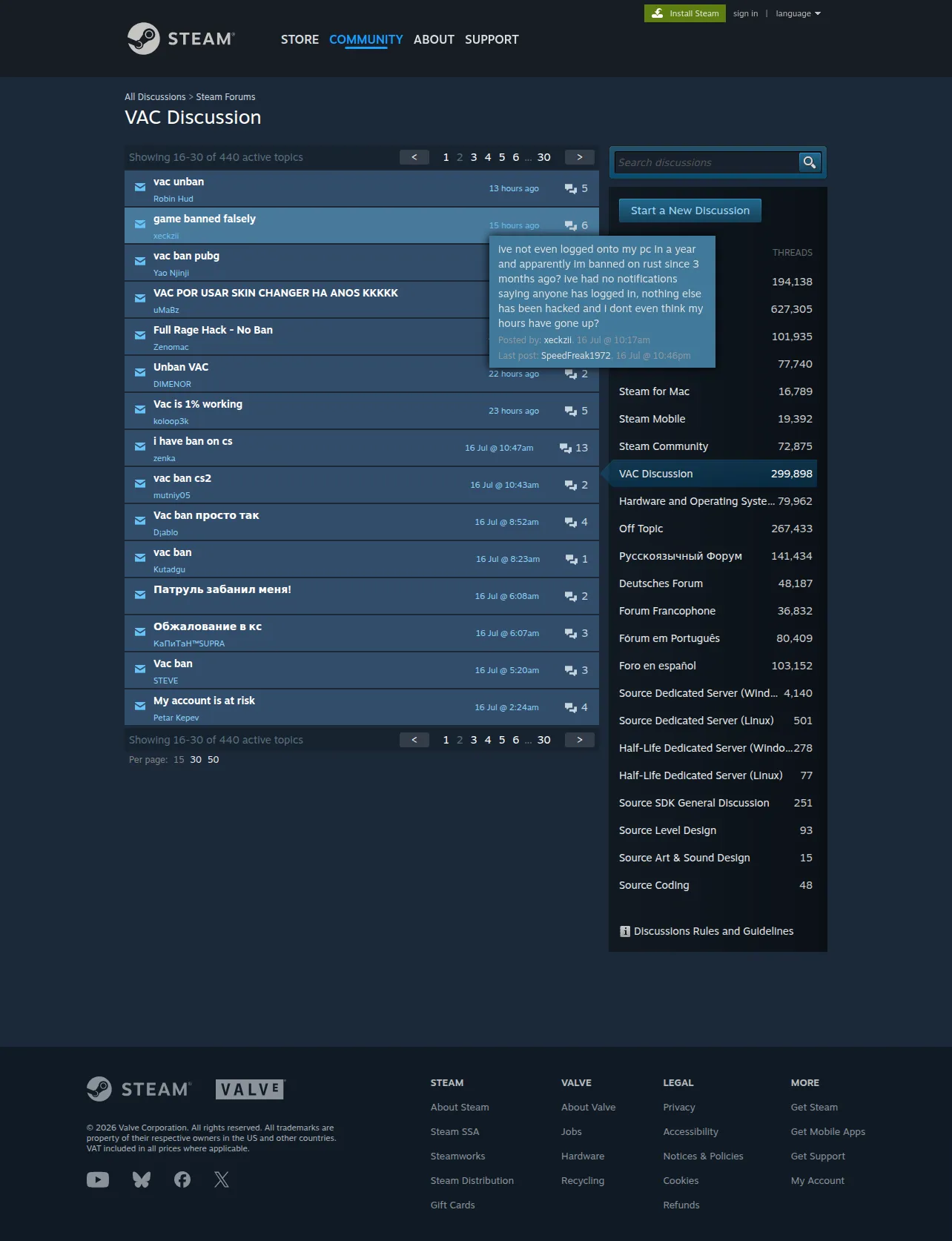The image size is (952, 1241).
Task: Open the STORE menu
Action: click(300, 39)
